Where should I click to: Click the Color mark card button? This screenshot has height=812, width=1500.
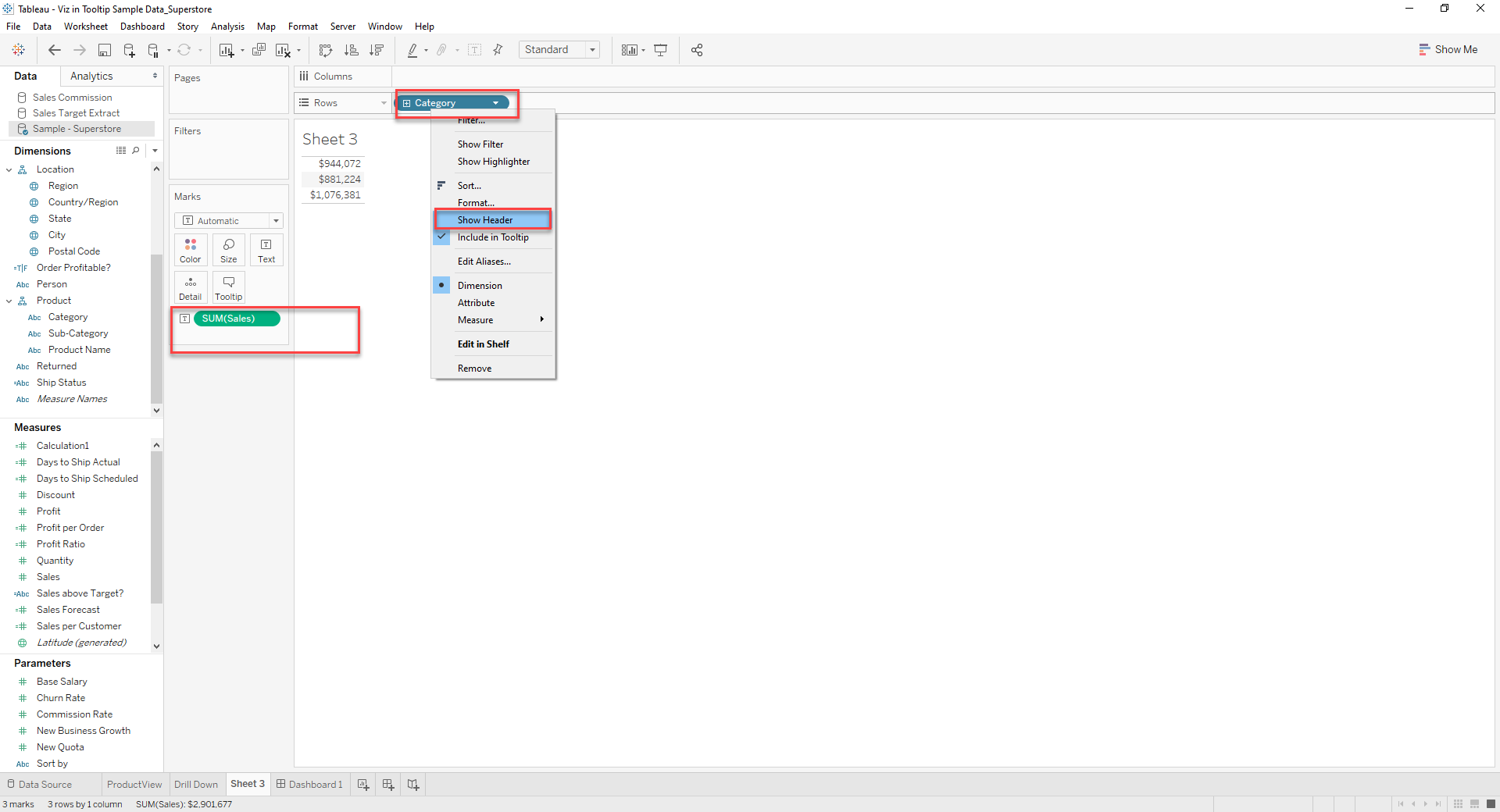(x=191, y=250)
